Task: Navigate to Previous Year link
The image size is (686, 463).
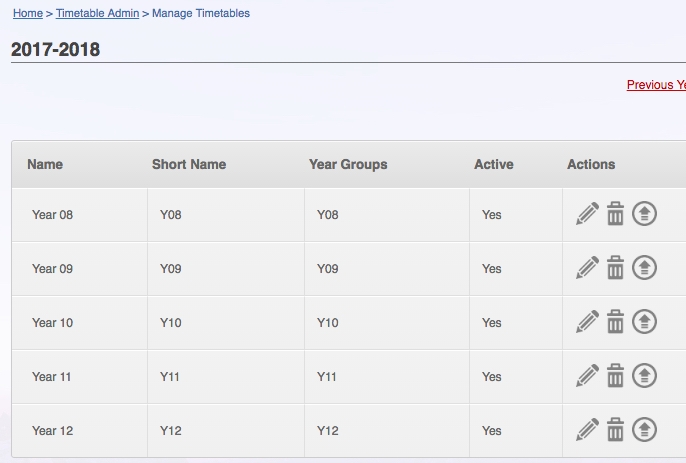Action: click(x=656, y=84)
